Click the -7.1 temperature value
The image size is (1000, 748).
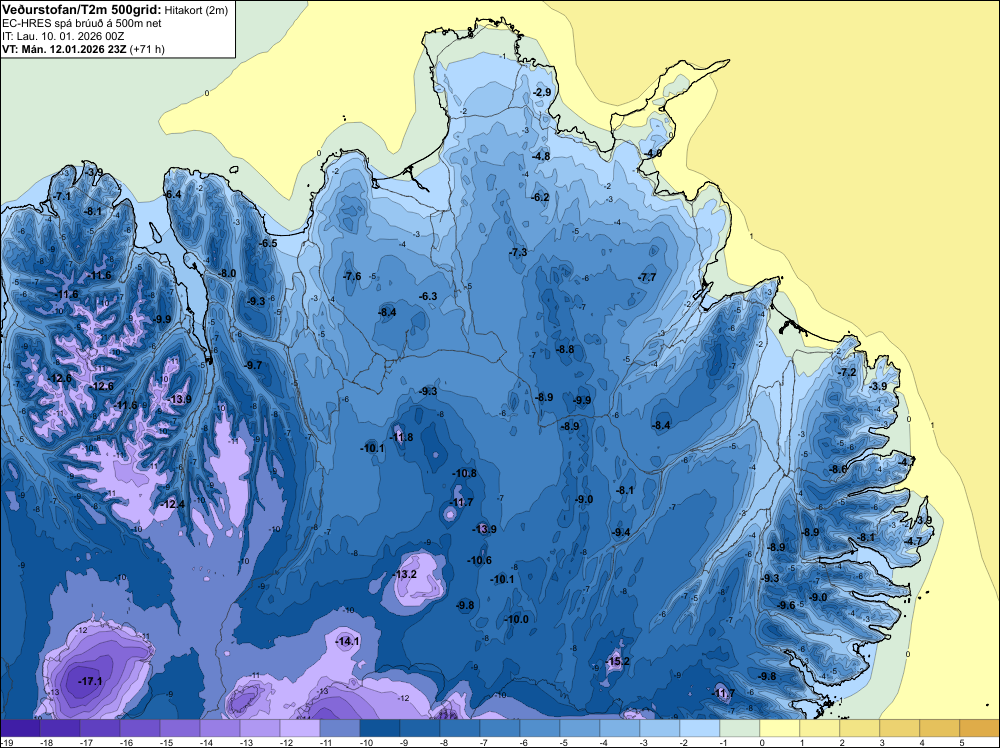point(62,196)
